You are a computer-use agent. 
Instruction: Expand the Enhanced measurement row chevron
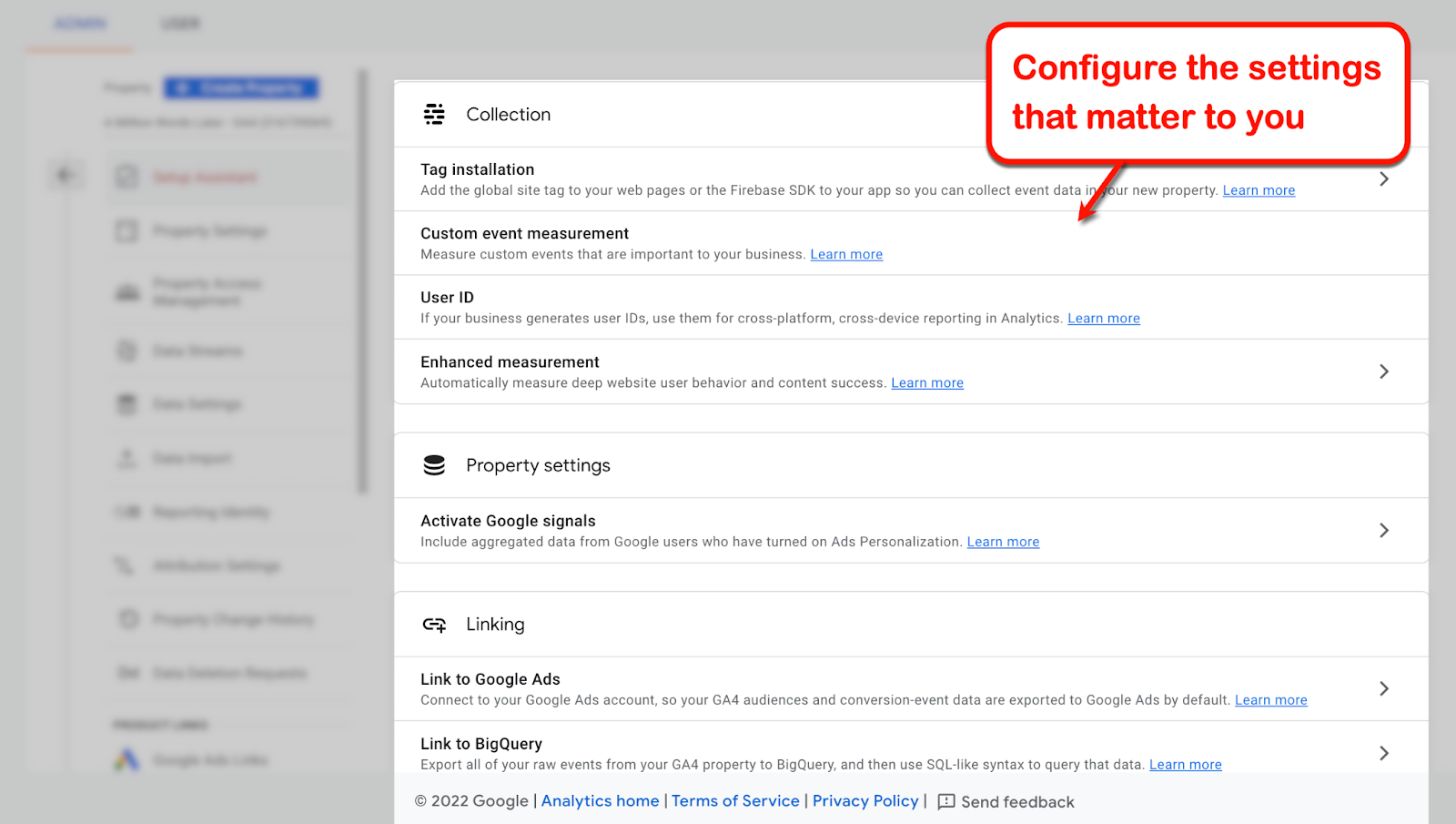[x=1384, y=371]
